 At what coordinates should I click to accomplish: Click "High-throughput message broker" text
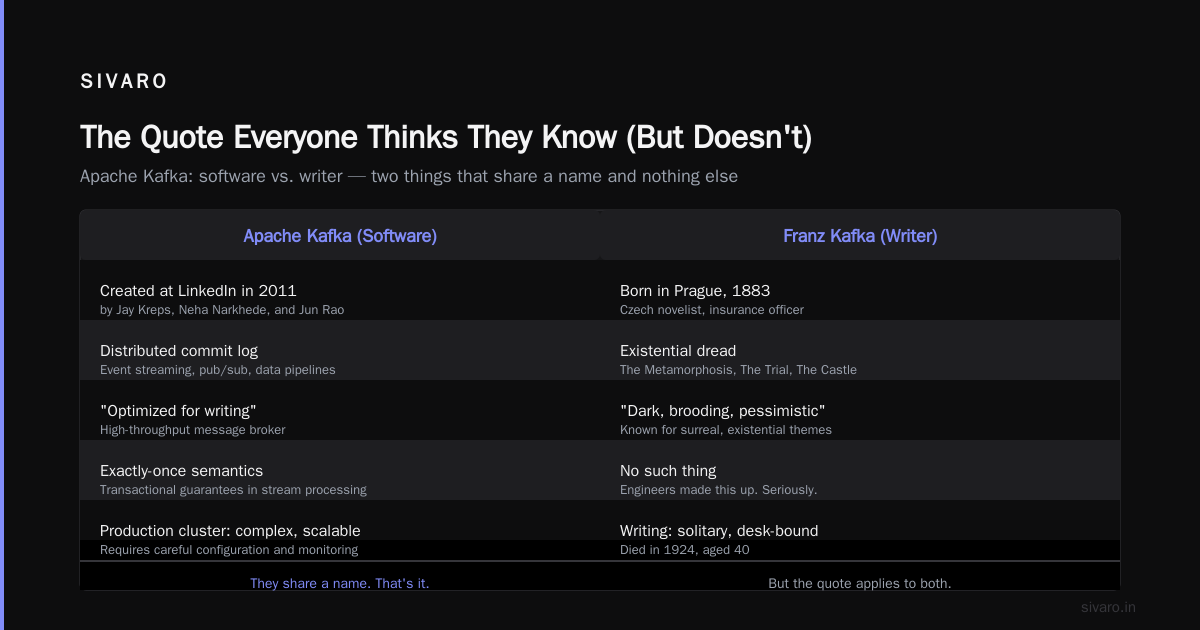[193, 430]
